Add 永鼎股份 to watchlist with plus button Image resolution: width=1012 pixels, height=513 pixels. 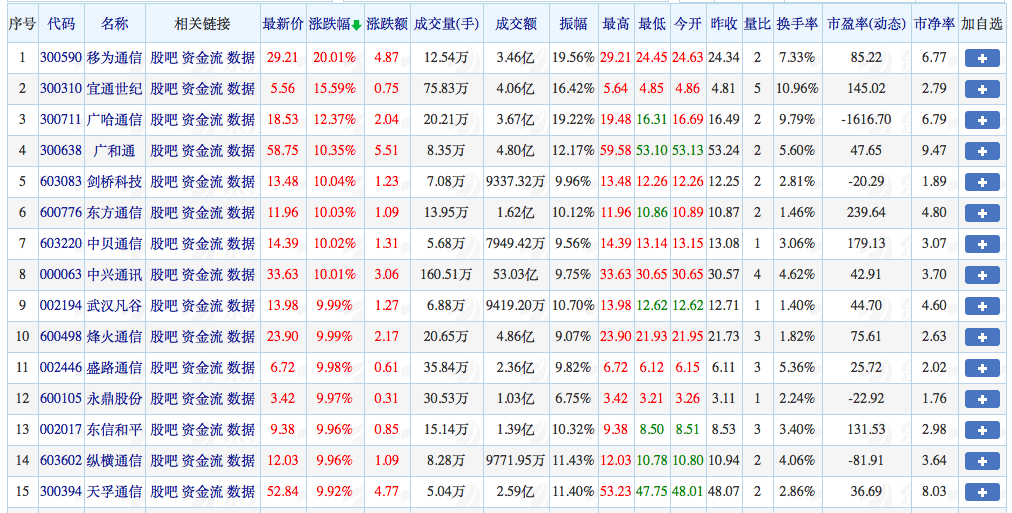point(982,399)
